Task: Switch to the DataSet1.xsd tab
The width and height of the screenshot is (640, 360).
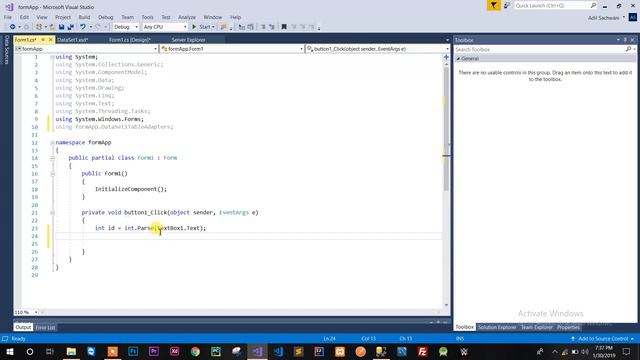Action: (72, 40)
